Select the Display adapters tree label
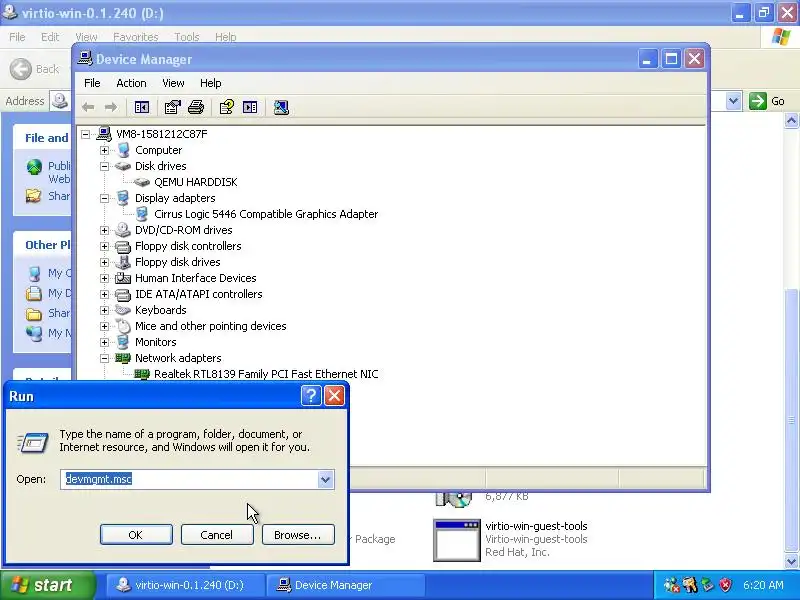The height and width of the screenshot is (600, 800). point(175,198)
